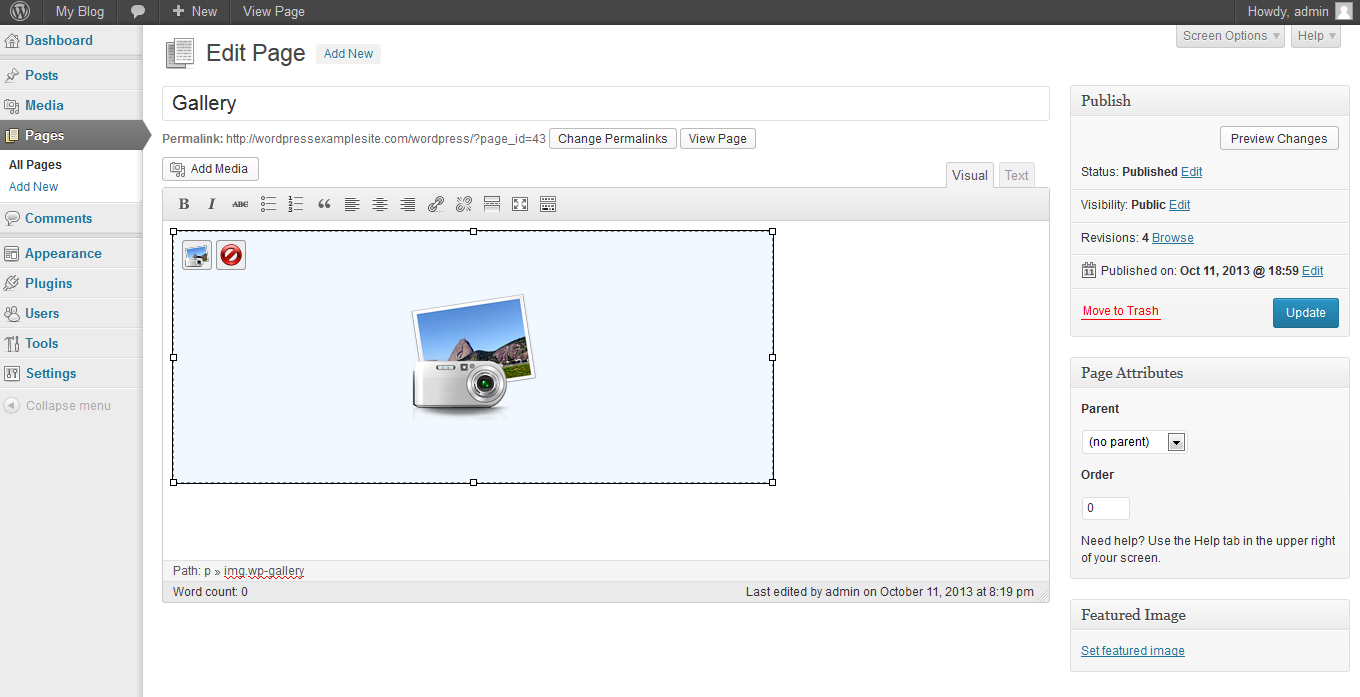Screen dimensions: 1360x697
Task: Click View Page in admin bar
Action: (274, 12)
